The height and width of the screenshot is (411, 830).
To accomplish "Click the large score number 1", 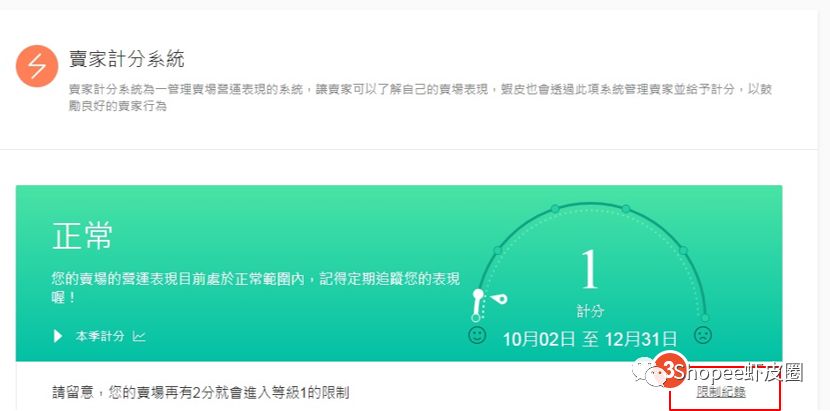I will [589, 270].
